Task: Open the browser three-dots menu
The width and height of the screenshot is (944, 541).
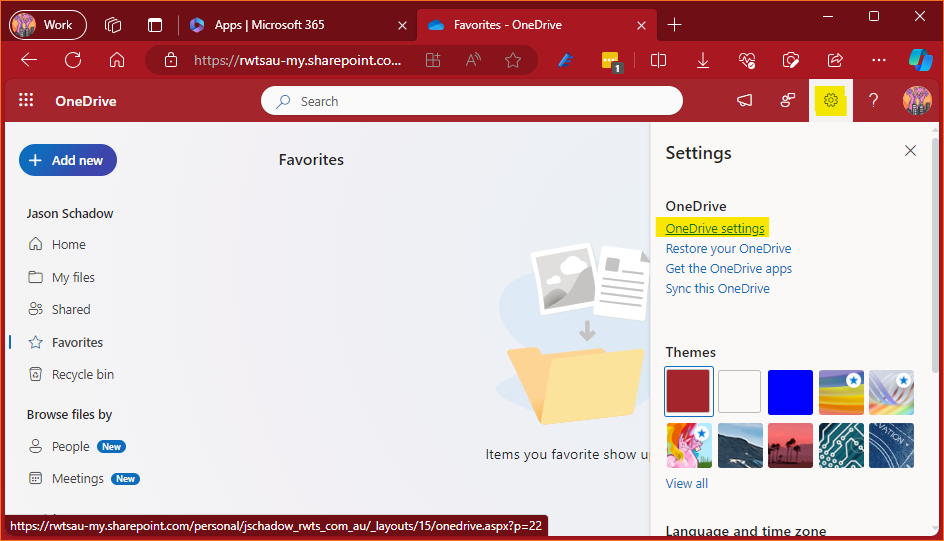Action: (x=879, y=60)
